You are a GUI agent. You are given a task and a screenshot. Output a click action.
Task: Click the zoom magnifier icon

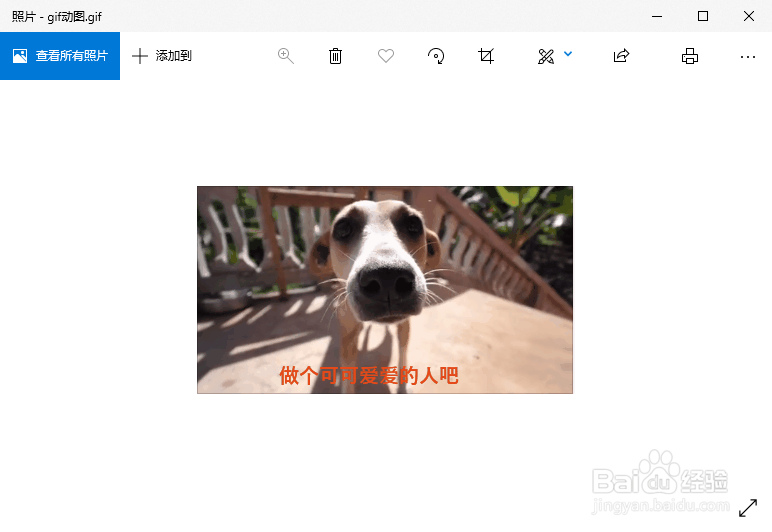point(286,56)
